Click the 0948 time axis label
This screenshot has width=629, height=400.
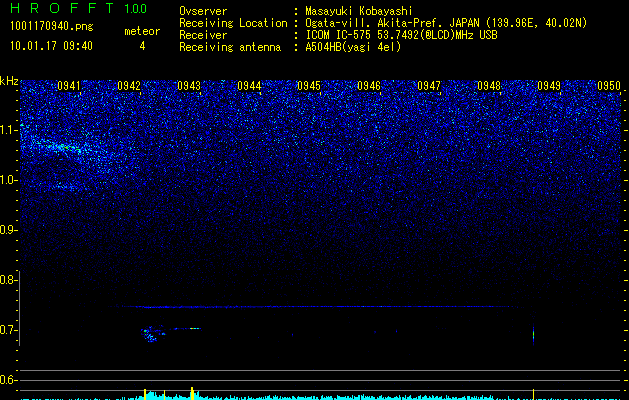[x=489, y=86]
